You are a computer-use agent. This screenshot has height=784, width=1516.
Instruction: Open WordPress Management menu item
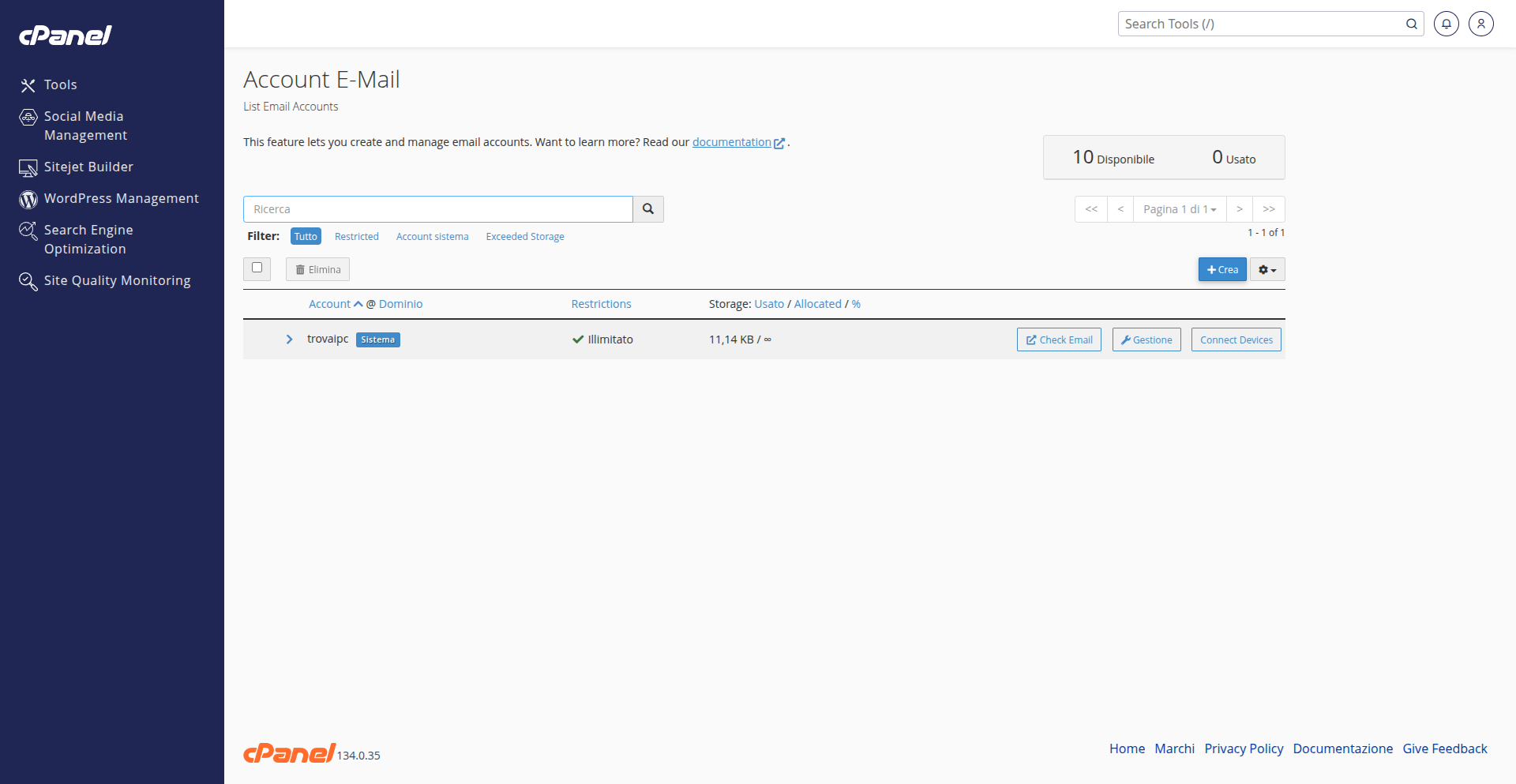[122, 198]
